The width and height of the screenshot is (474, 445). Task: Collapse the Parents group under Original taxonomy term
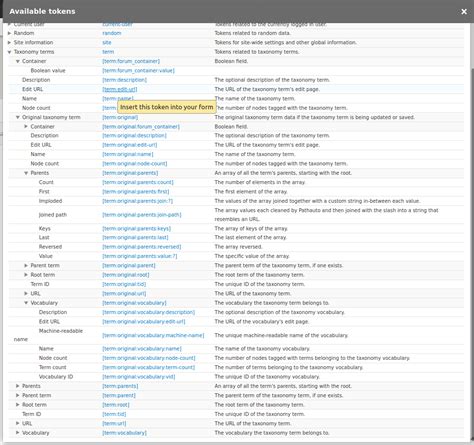[x=26, y=173]
